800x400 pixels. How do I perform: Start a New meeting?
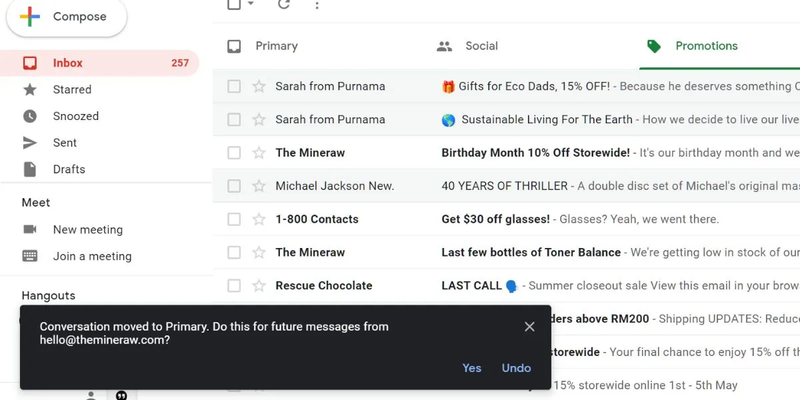(x=88, y=230)
